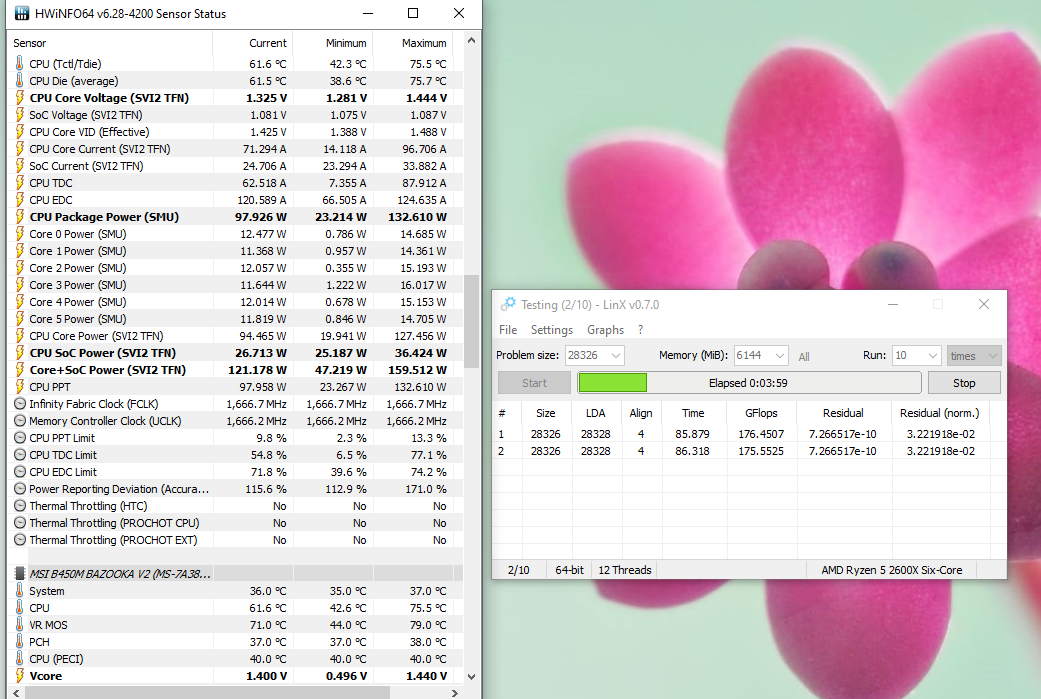The image size is (1041, 699).
Task: Click the lightning icon beside CPU Package Power
Action: [20, 217]
